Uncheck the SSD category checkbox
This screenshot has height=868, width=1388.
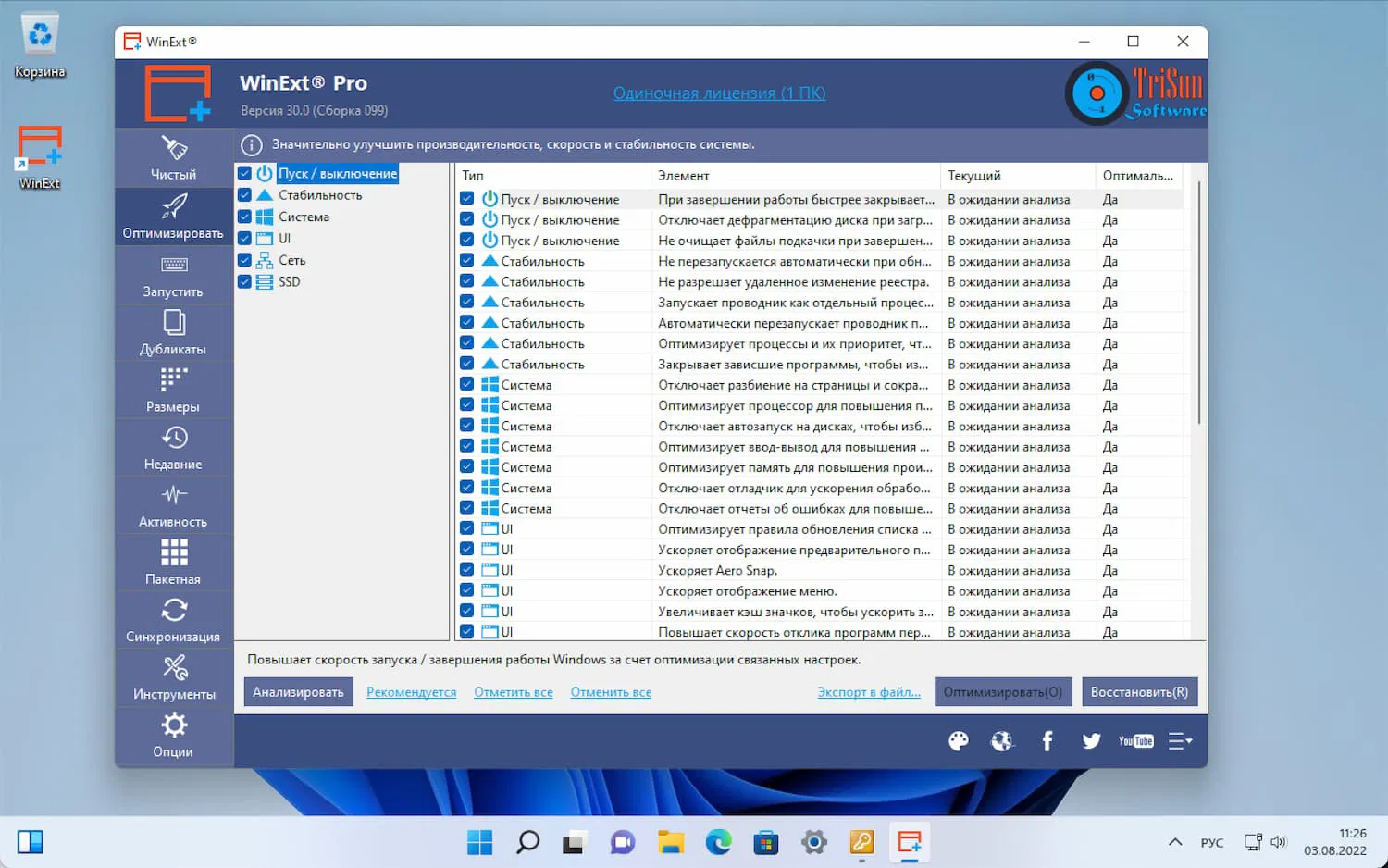244,281
